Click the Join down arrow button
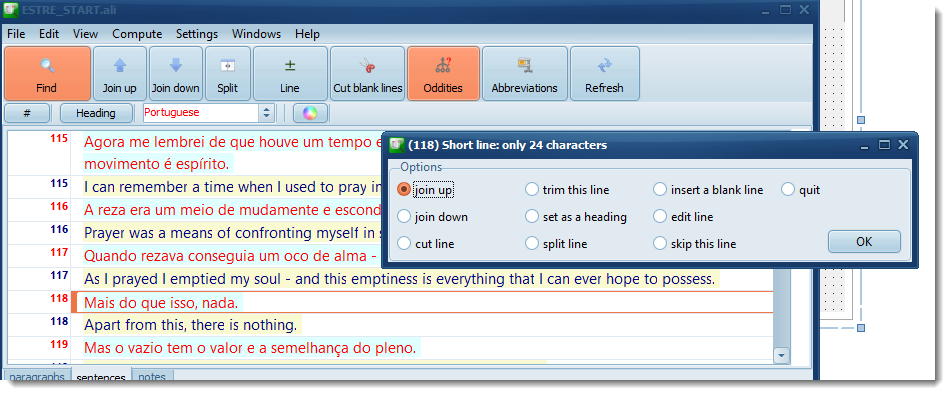The image size is (950, 395). click(176, 73)
